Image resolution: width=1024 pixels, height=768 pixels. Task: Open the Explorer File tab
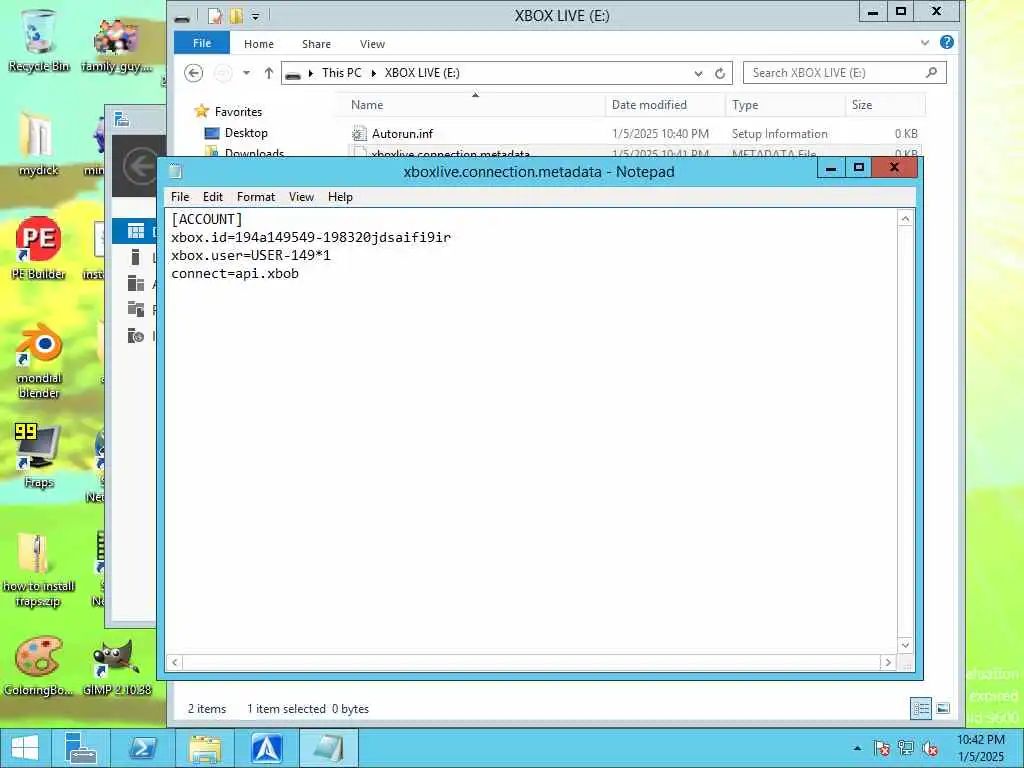click(x=202, y=43)
